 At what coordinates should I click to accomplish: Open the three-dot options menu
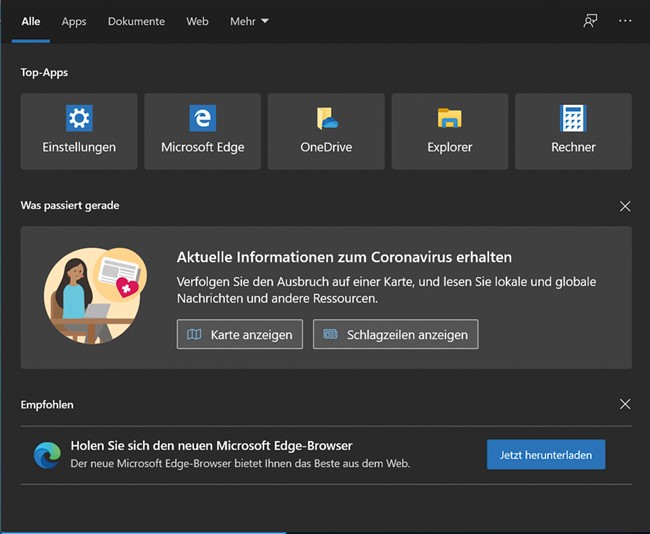(x=625, y=21)
